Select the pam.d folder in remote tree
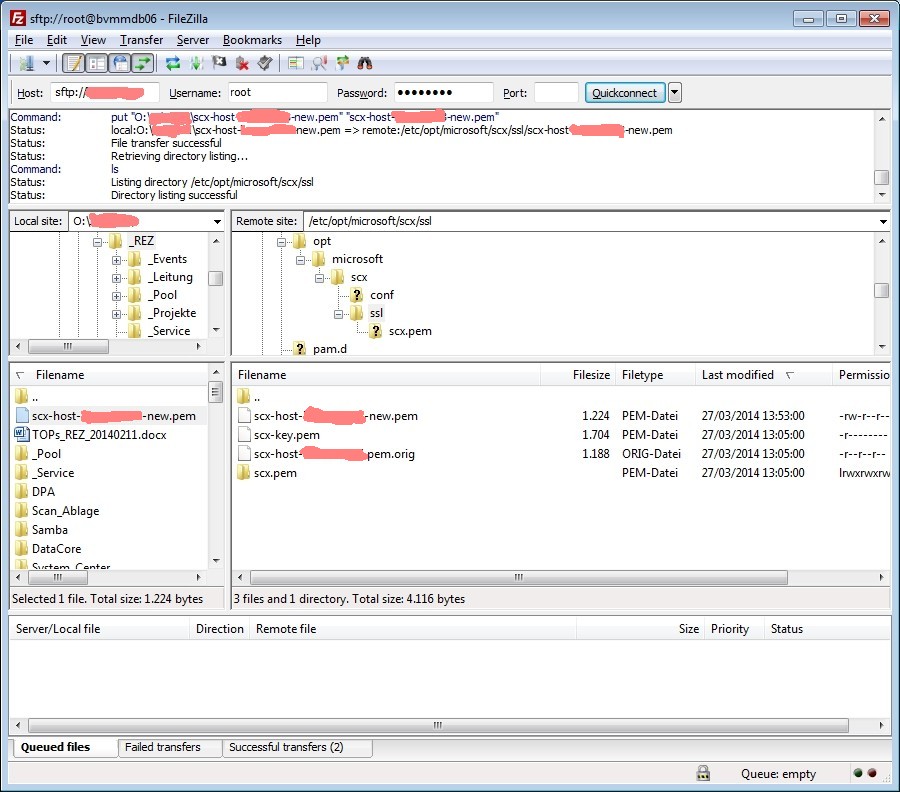This screenshot has width=900, height=792. click(329, 349)
